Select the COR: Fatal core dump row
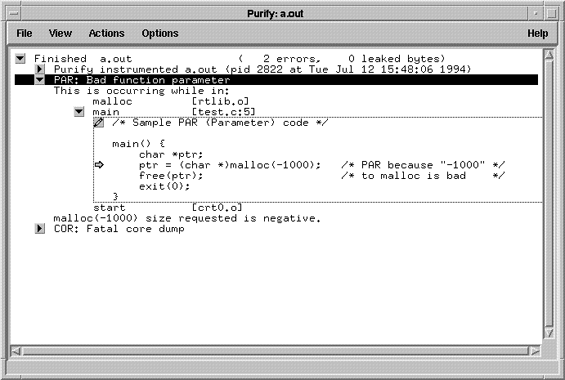The image size is (565, 380). 119,229
